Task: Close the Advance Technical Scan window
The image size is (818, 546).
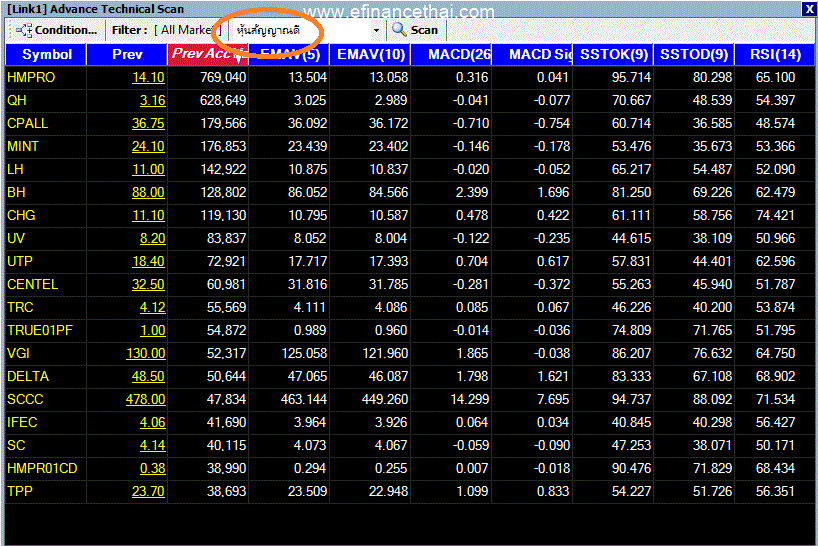Action: (x=809, y=9)
